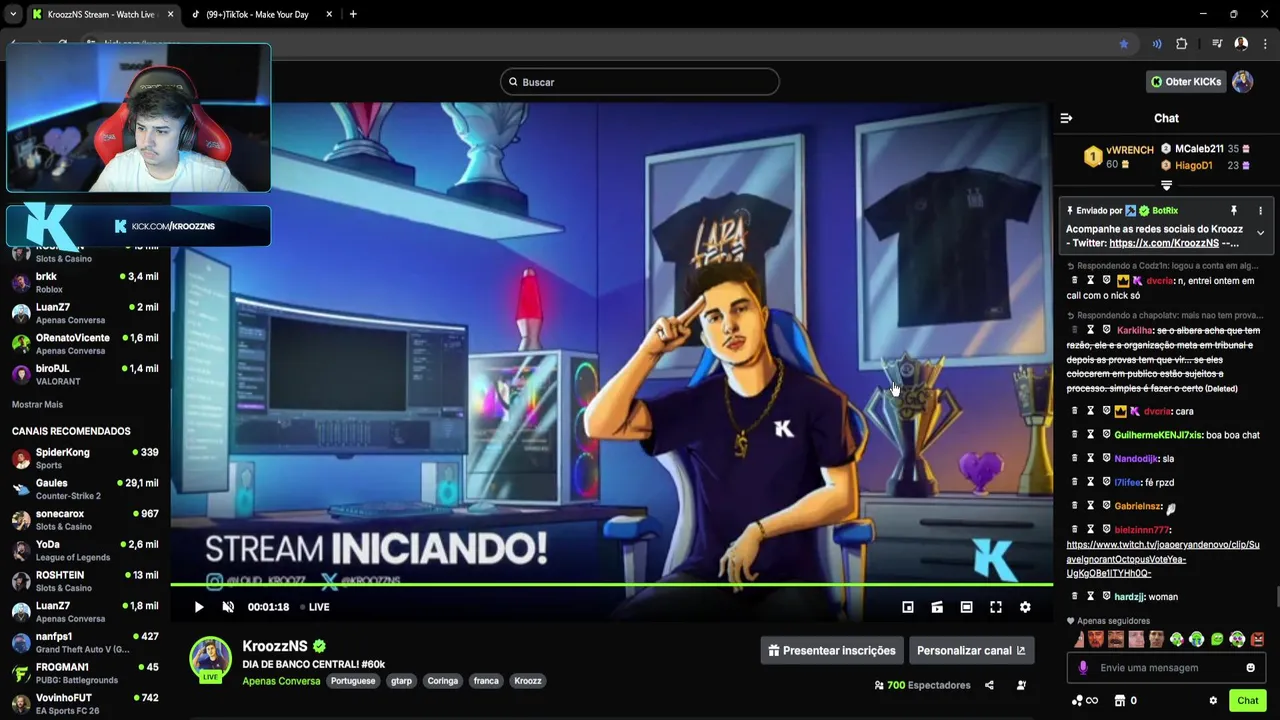This screenshot has height=720, width=1280.
Task: Open chat settings gear
Action: coord(1213,701)
